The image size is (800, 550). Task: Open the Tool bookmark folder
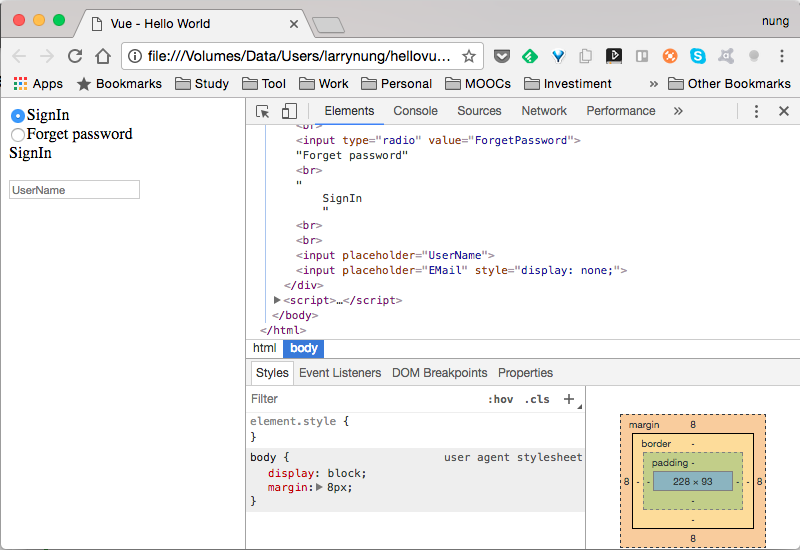264,84
